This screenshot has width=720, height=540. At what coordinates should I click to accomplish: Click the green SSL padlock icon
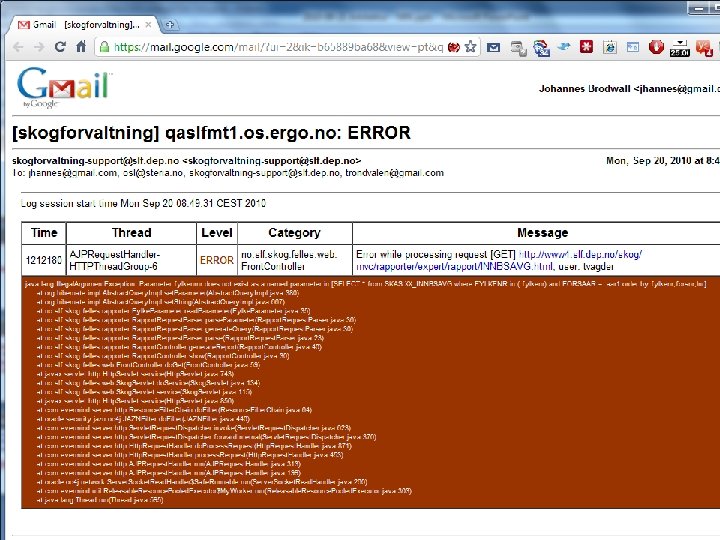105,47
